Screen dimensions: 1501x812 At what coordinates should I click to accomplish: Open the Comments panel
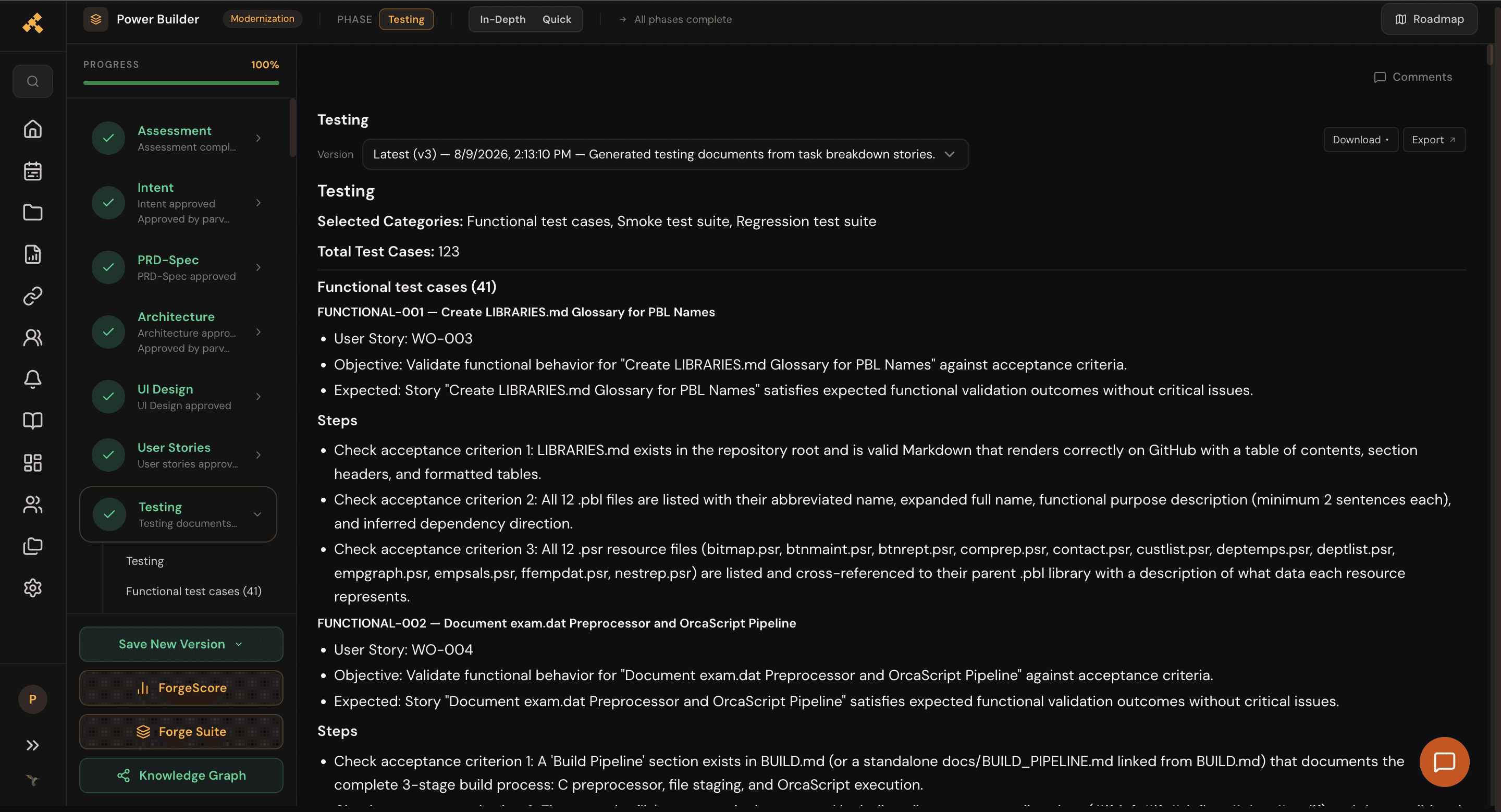1413,77
